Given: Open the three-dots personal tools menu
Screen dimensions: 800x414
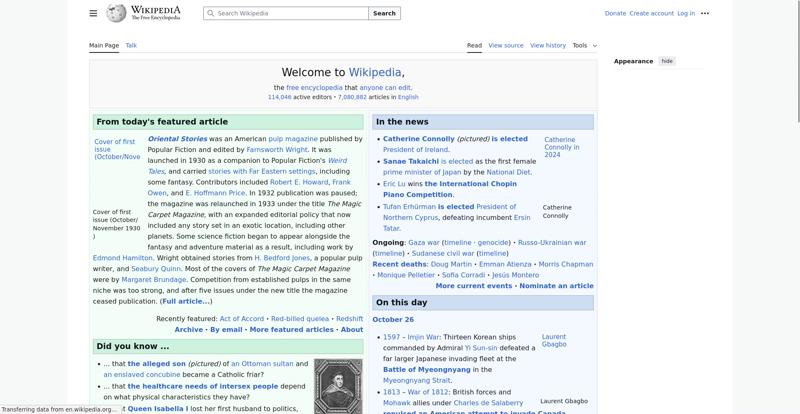Looking at the screenshot, I should (705, 13).
